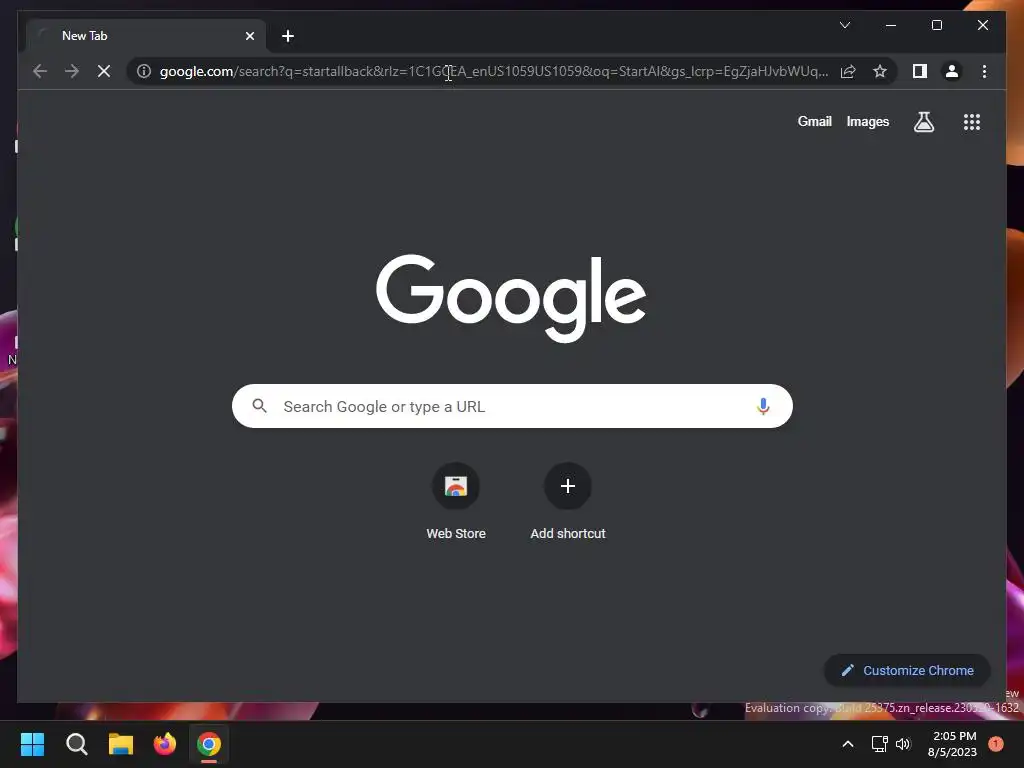Click the Chrome taskbar icon
This screenshot has height=768, width=1024.
209,744
